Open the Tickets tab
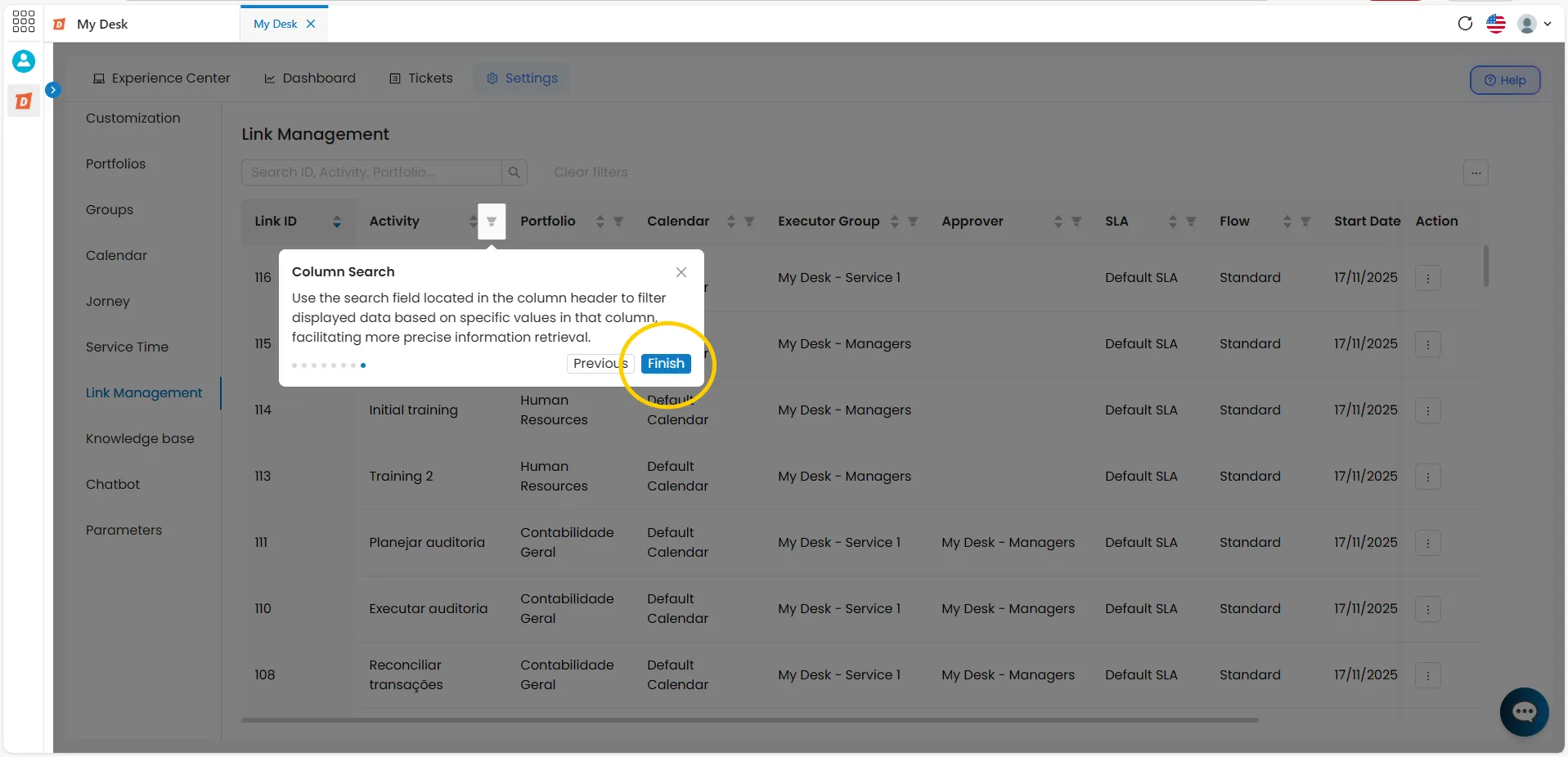This screenshot has width=1568, height=757. (x=421, y=78)
